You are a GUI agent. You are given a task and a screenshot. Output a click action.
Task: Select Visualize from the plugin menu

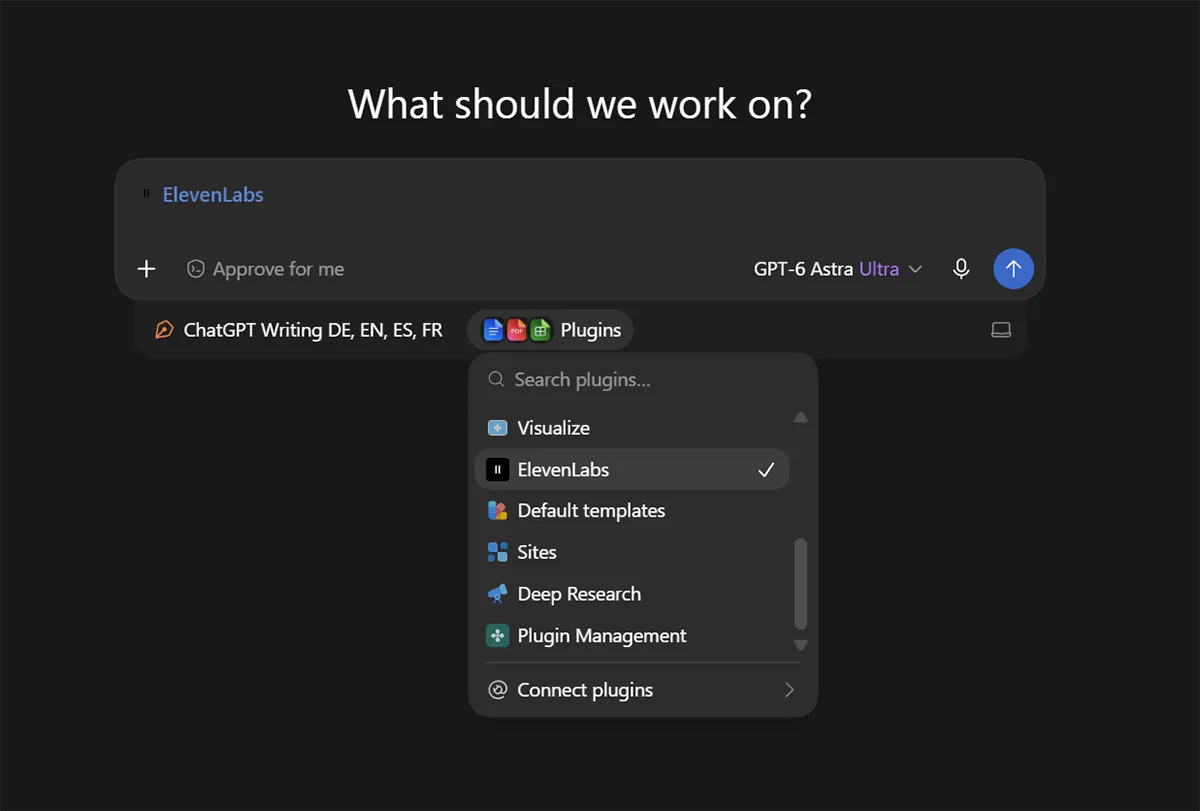pos(632,428)
